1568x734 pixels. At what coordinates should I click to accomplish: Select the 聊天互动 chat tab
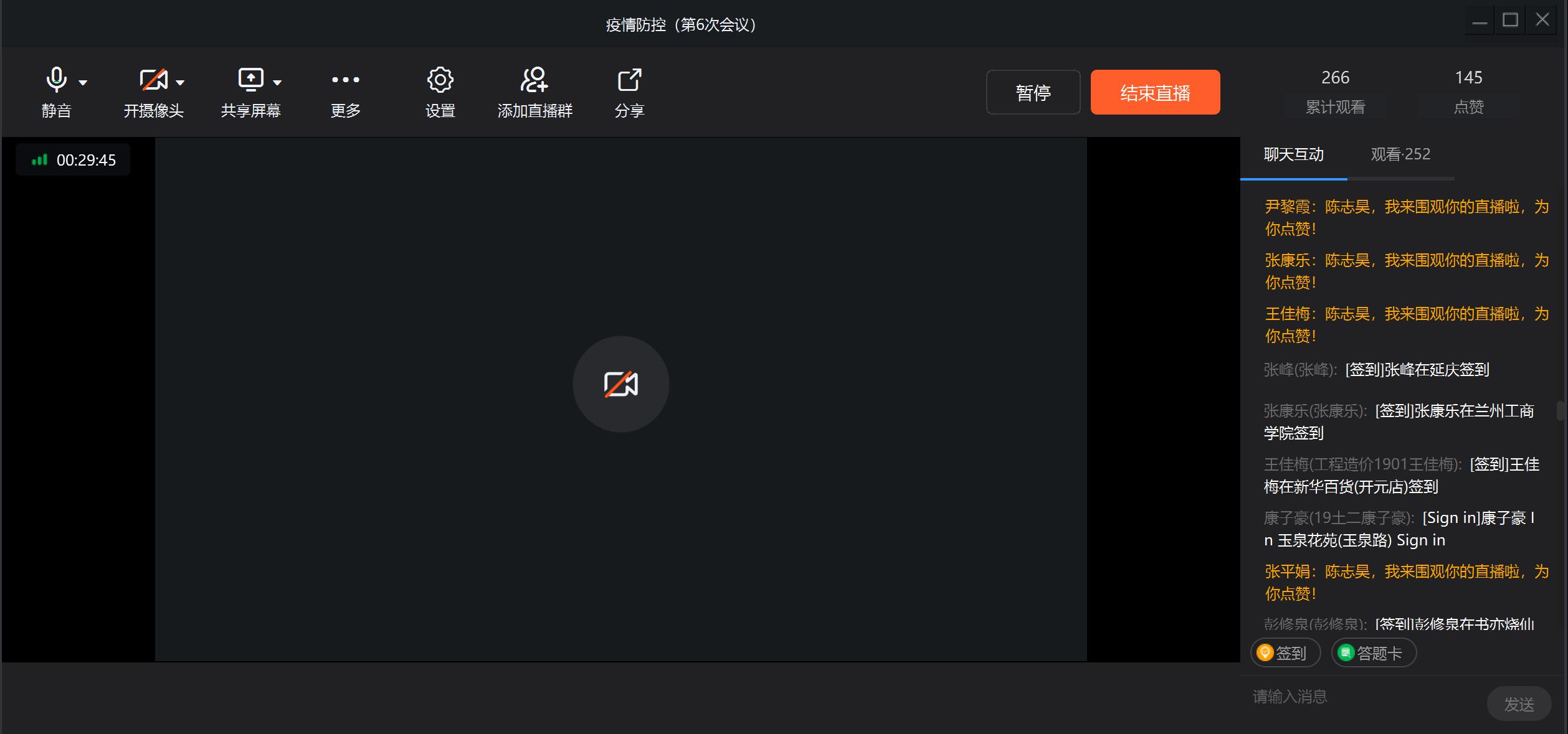(x=1293, y=154)
